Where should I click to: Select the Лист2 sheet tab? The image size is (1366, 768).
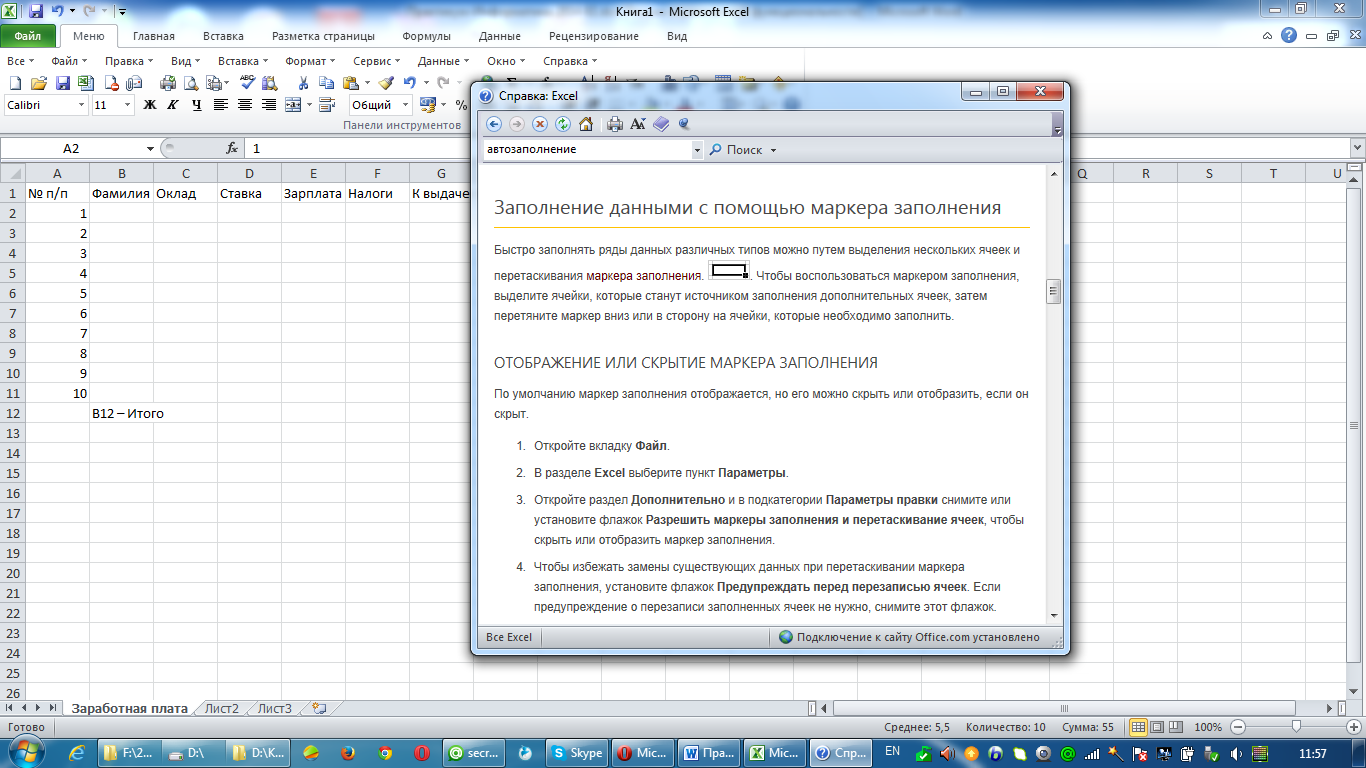click(222, 708)
